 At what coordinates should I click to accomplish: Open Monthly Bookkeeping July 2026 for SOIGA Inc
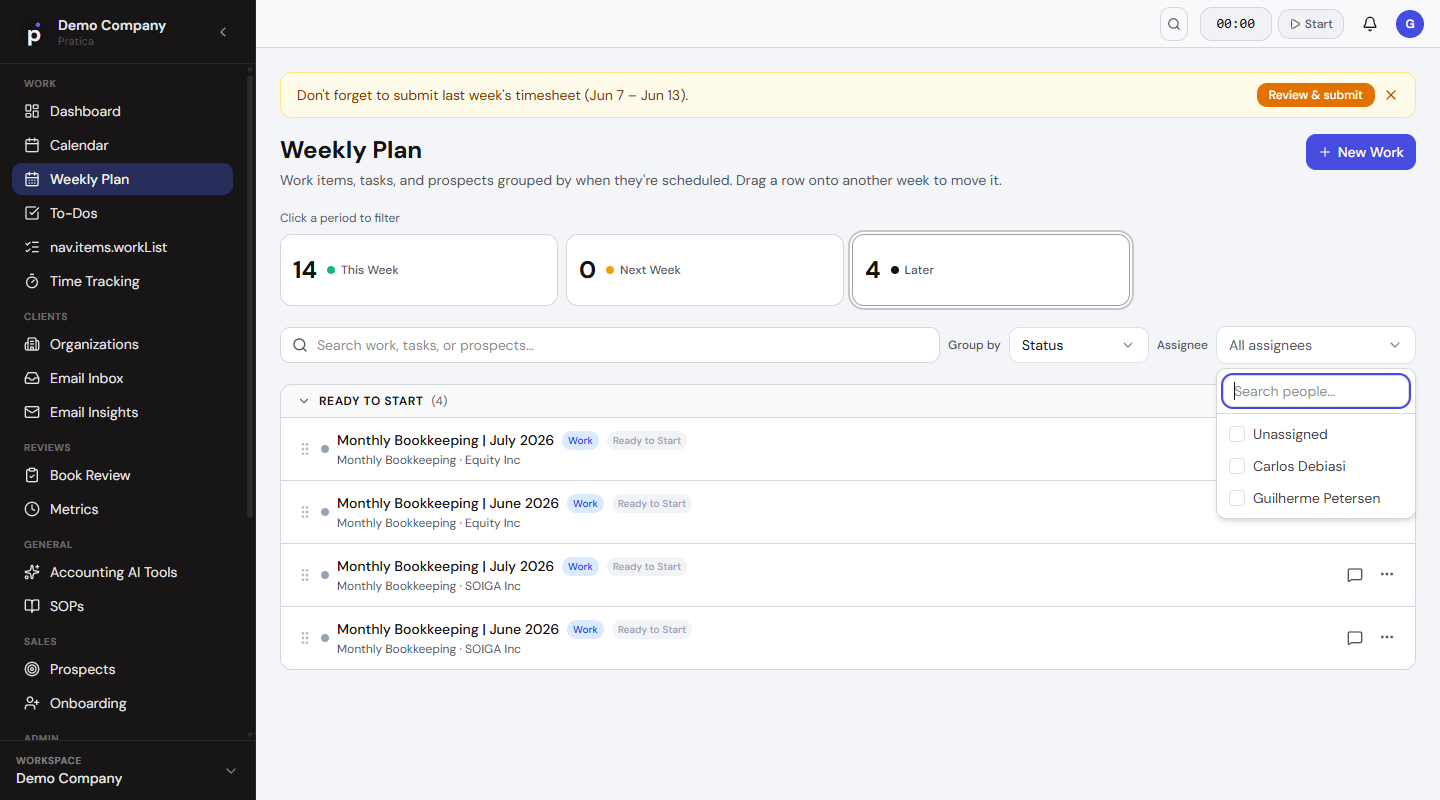[445, 566]
